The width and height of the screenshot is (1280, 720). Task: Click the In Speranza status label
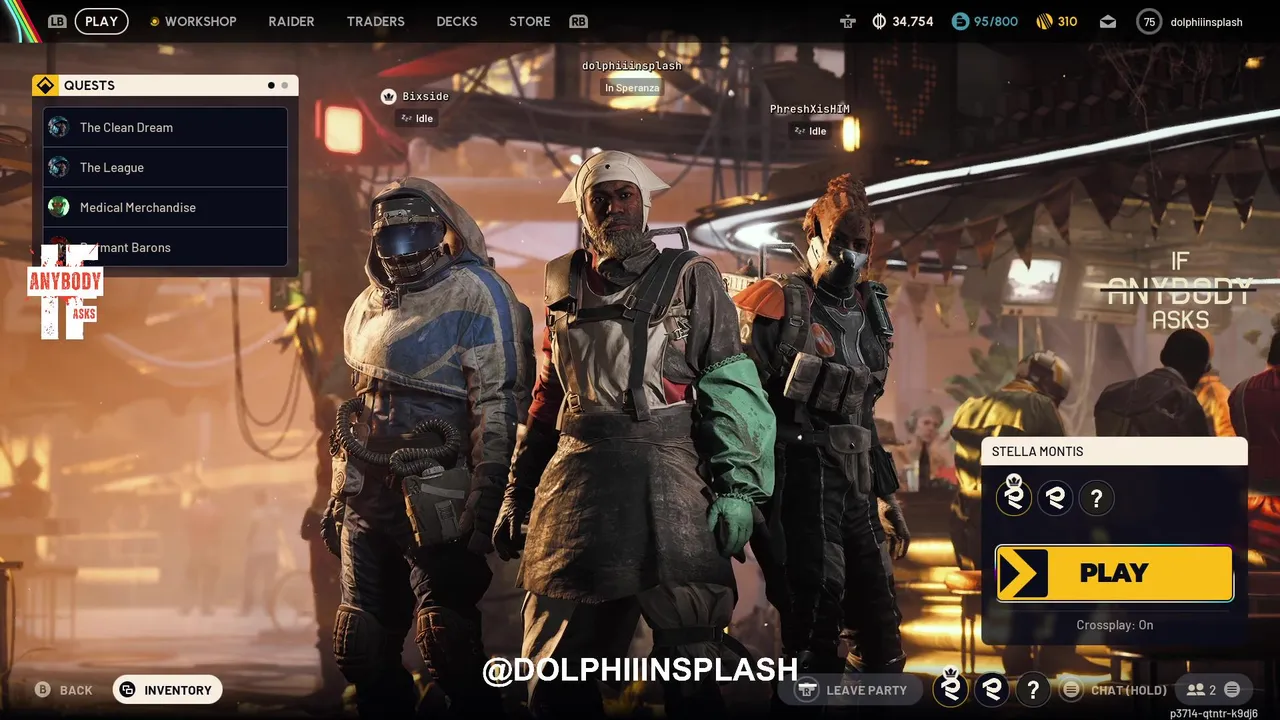point(632,88)
